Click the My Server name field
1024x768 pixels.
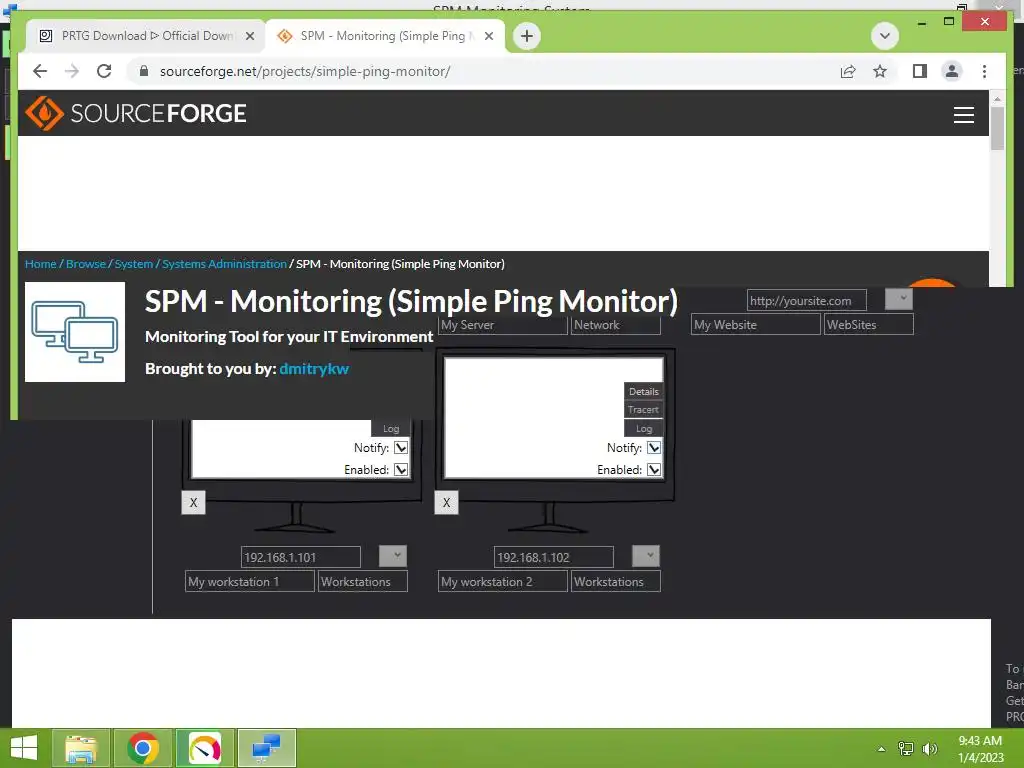502,325
